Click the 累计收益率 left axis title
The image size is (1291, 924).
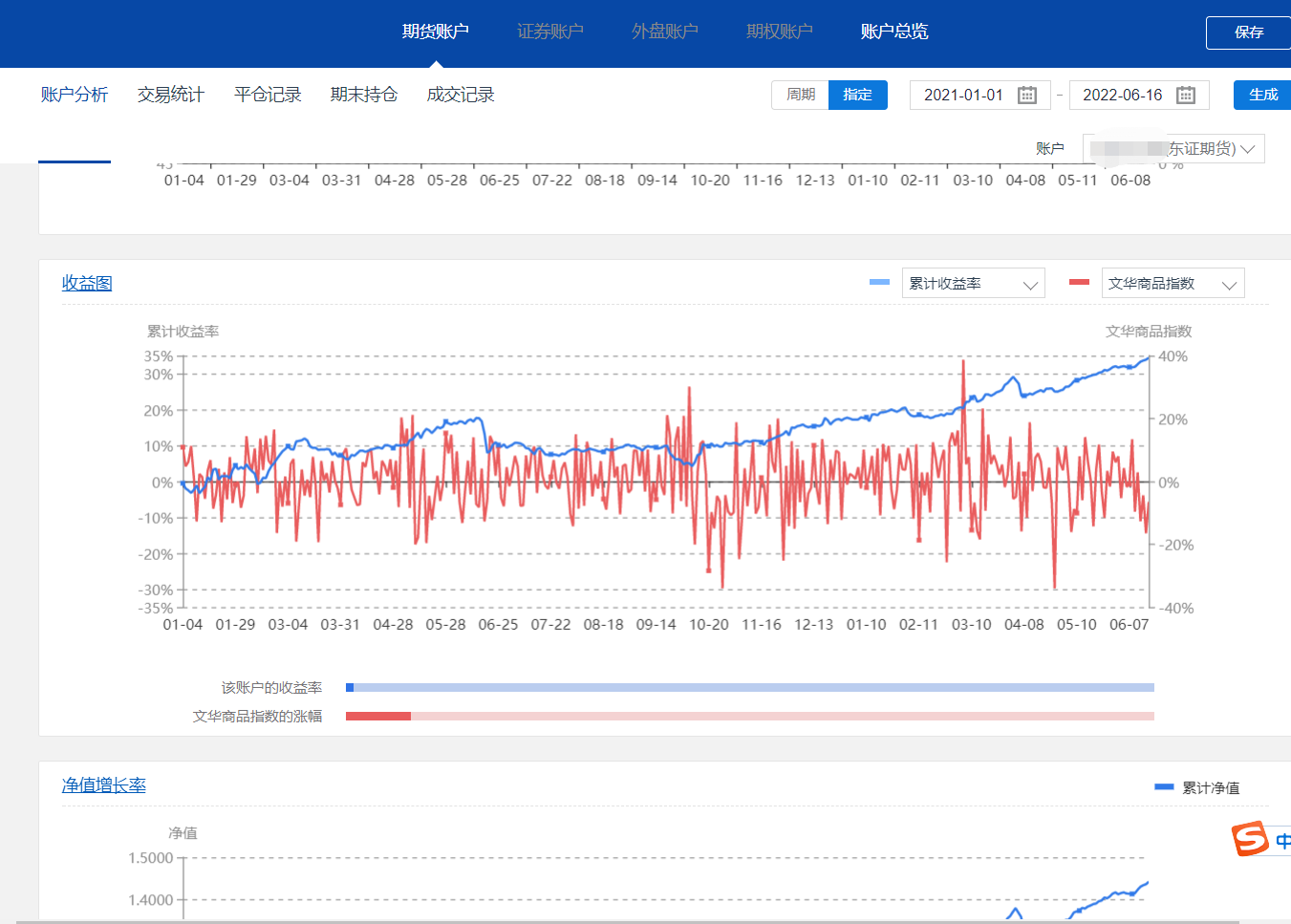(183, 331)
